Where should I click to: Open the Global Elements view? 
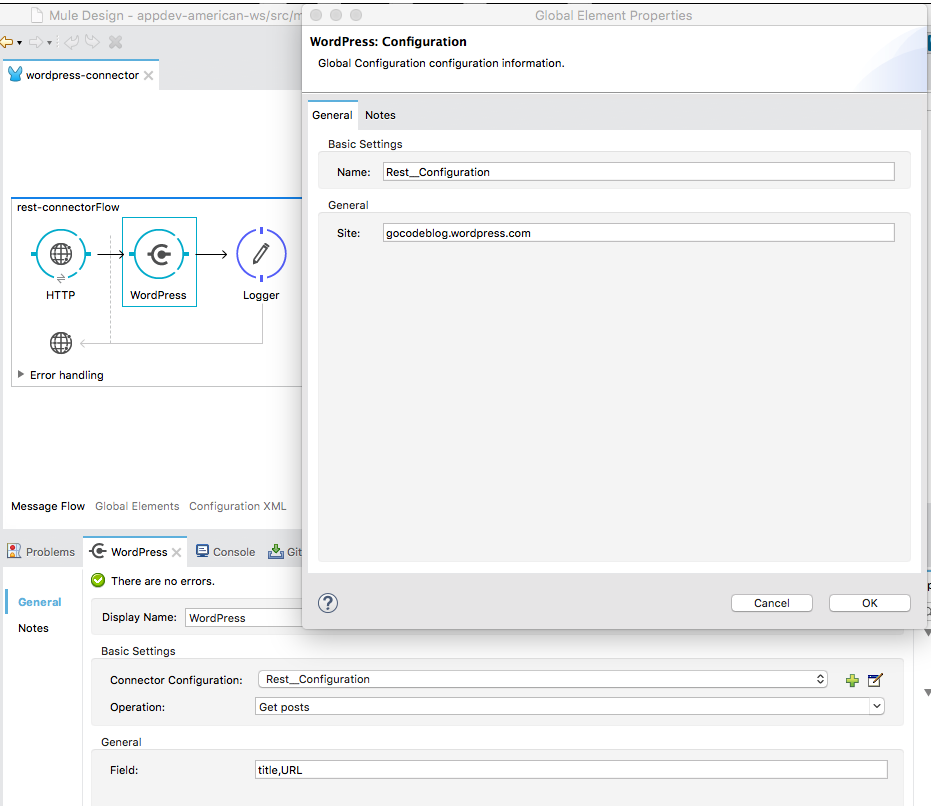pyautogui.click(x=137, y=506)
